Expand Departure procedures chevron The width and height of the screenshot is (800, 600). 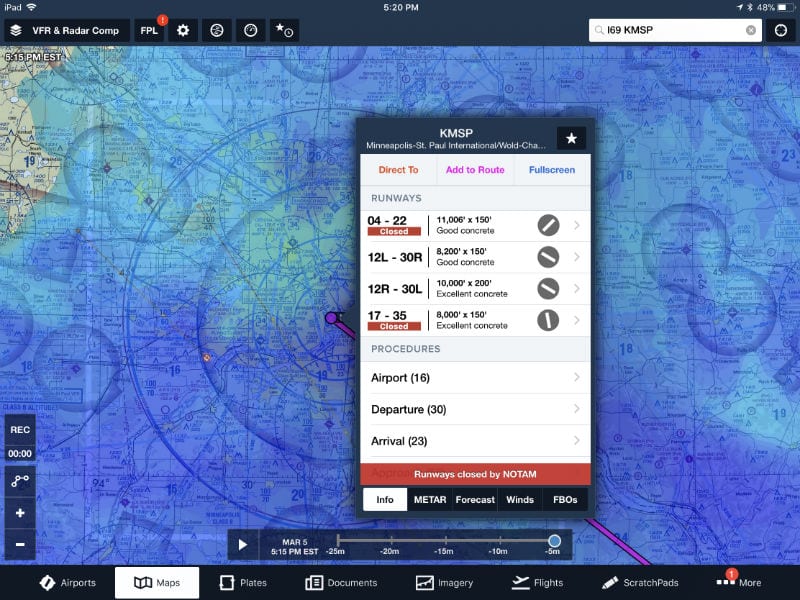(x=577, y=409)
